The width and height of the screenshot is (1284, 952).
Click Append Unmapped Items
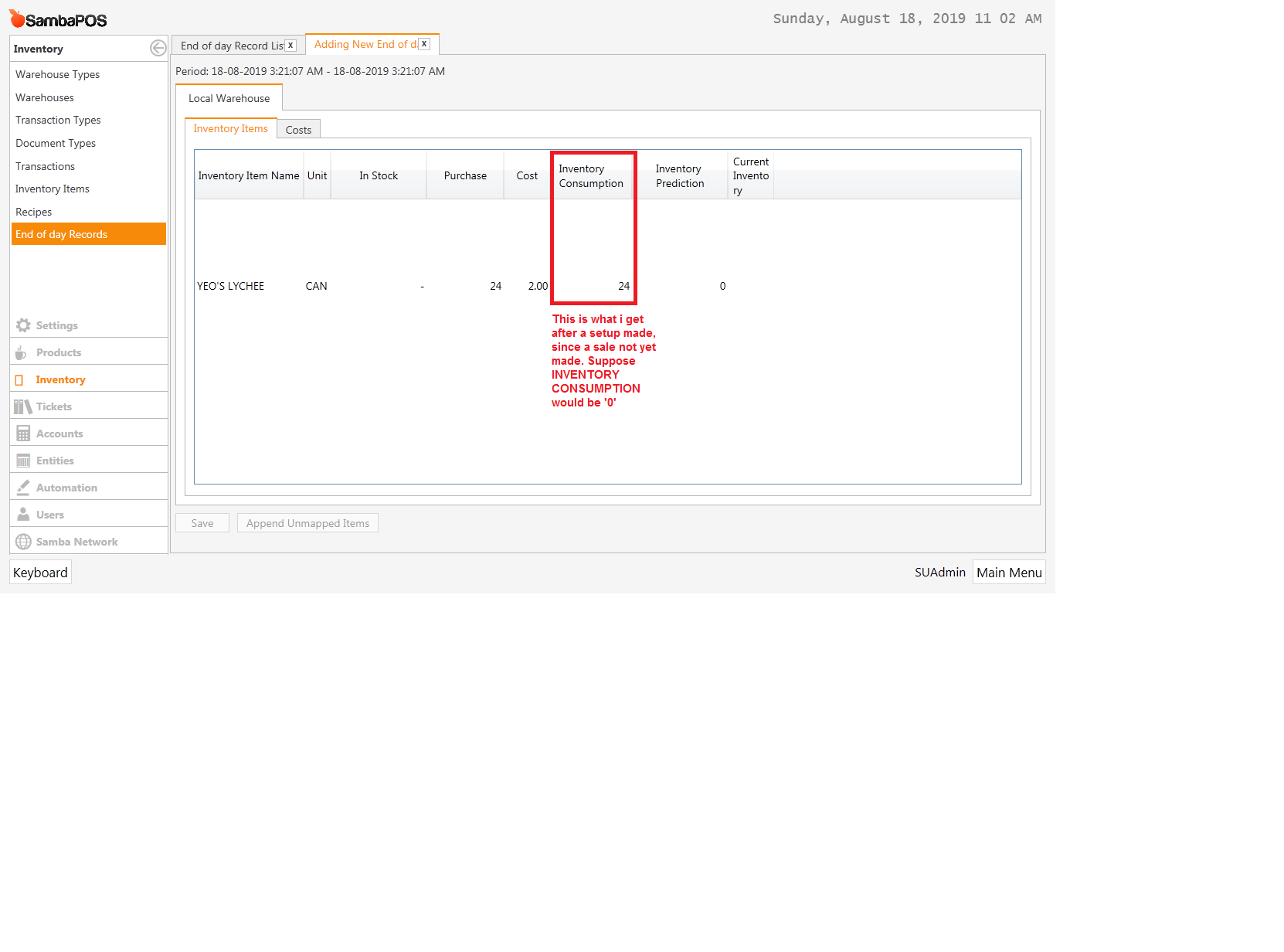point(307,522)
